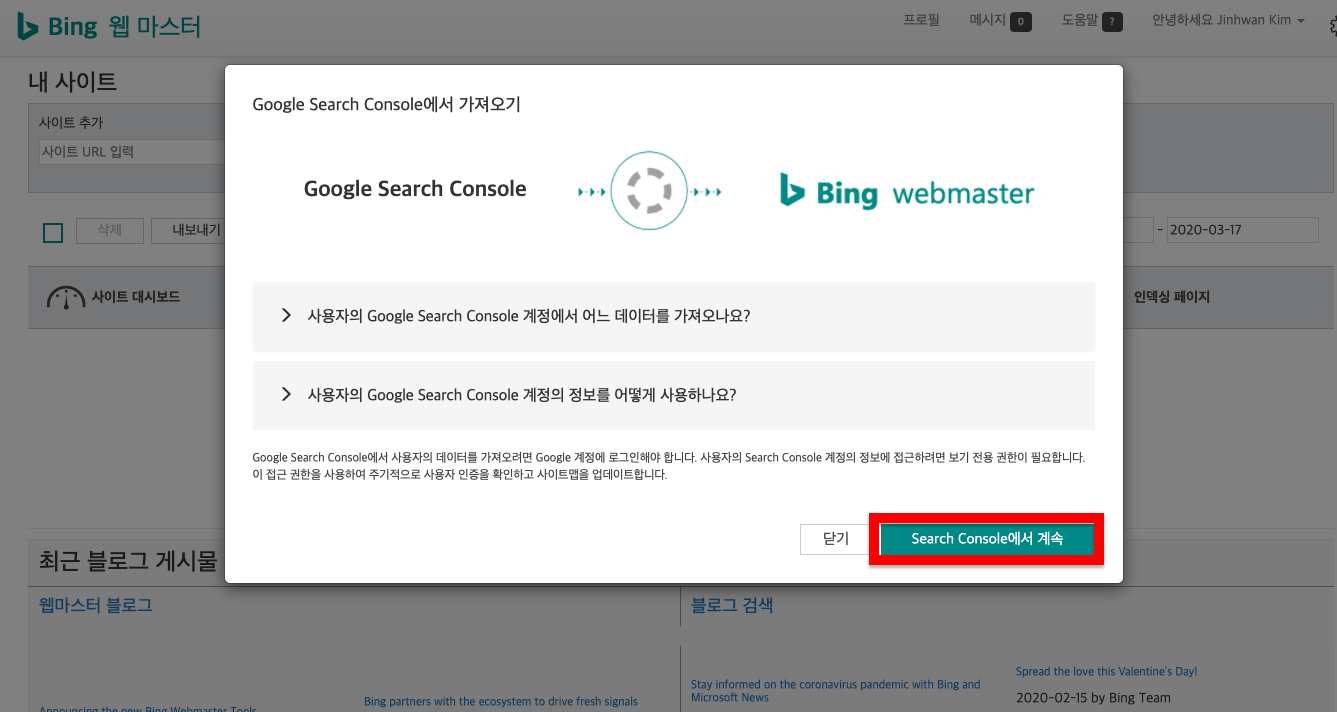
Task: Continue with Search Console button
Action: tap(987, 539)
